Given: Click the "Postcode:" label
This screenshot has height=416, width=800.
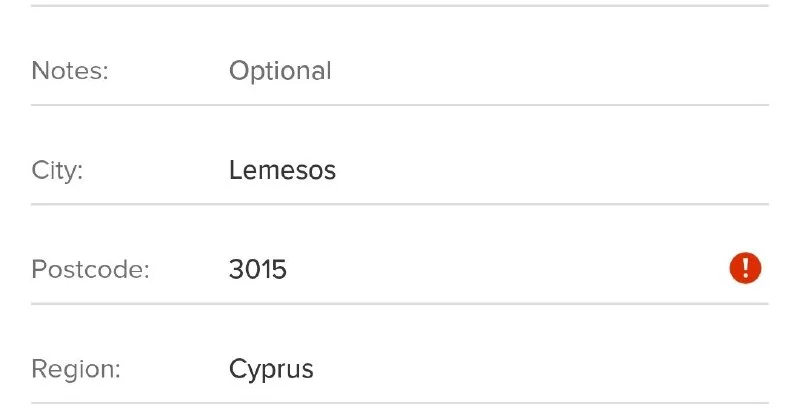Looking at the screenshot, I should tap(90, 269).
